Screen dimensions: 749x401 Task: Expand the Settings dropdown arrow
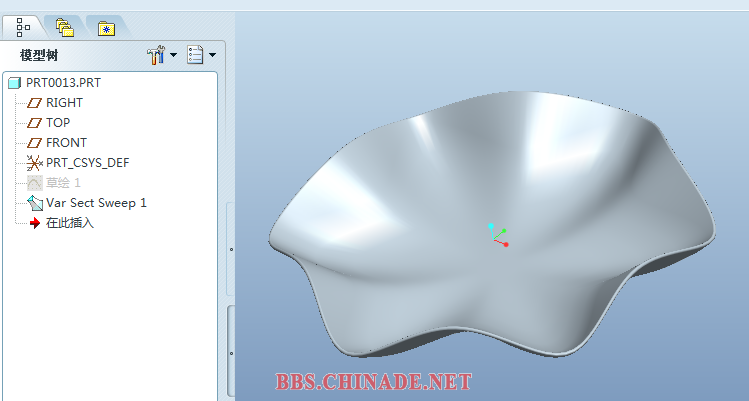tap(173, 55)
